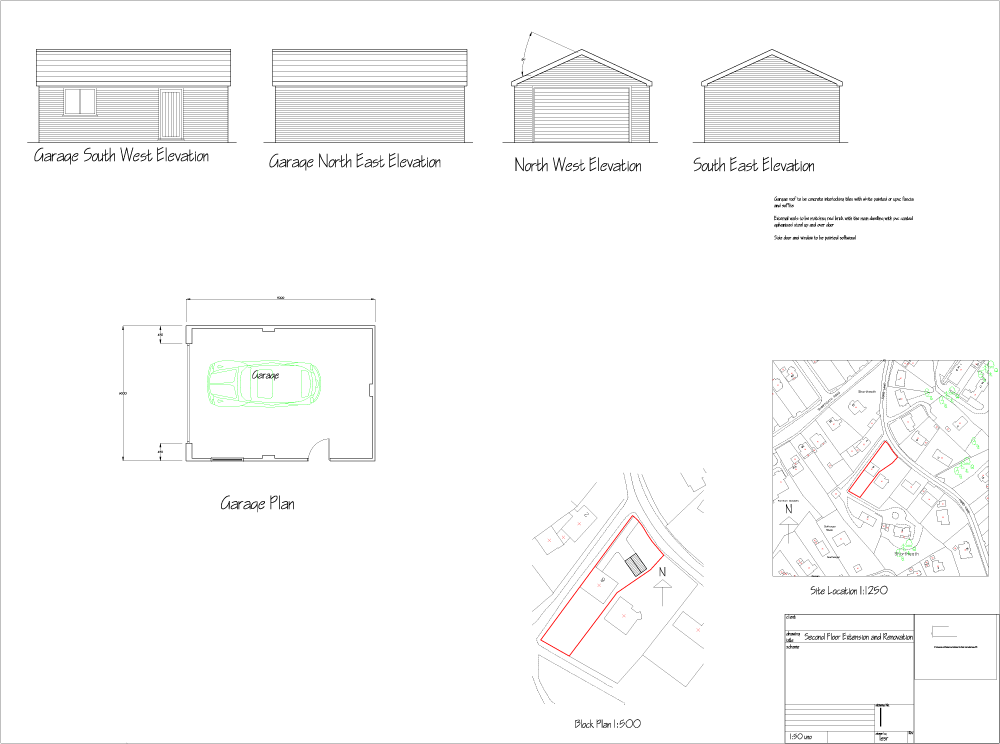Click the "Block Plan 1:500" caption
The image size is (1000, 744).
(x=607, y=724)
